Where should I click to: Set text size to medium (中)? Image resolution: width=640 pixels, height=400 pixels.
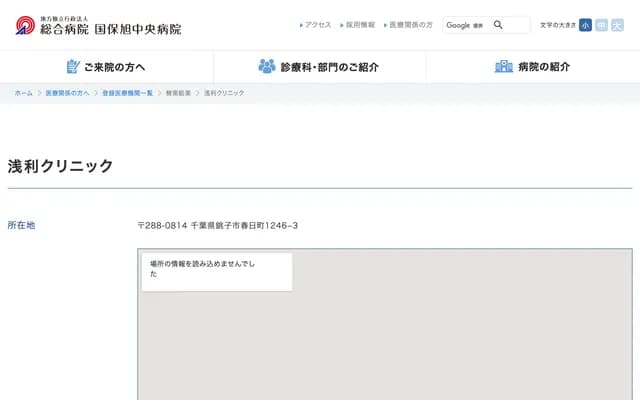(x=601, y=25)
